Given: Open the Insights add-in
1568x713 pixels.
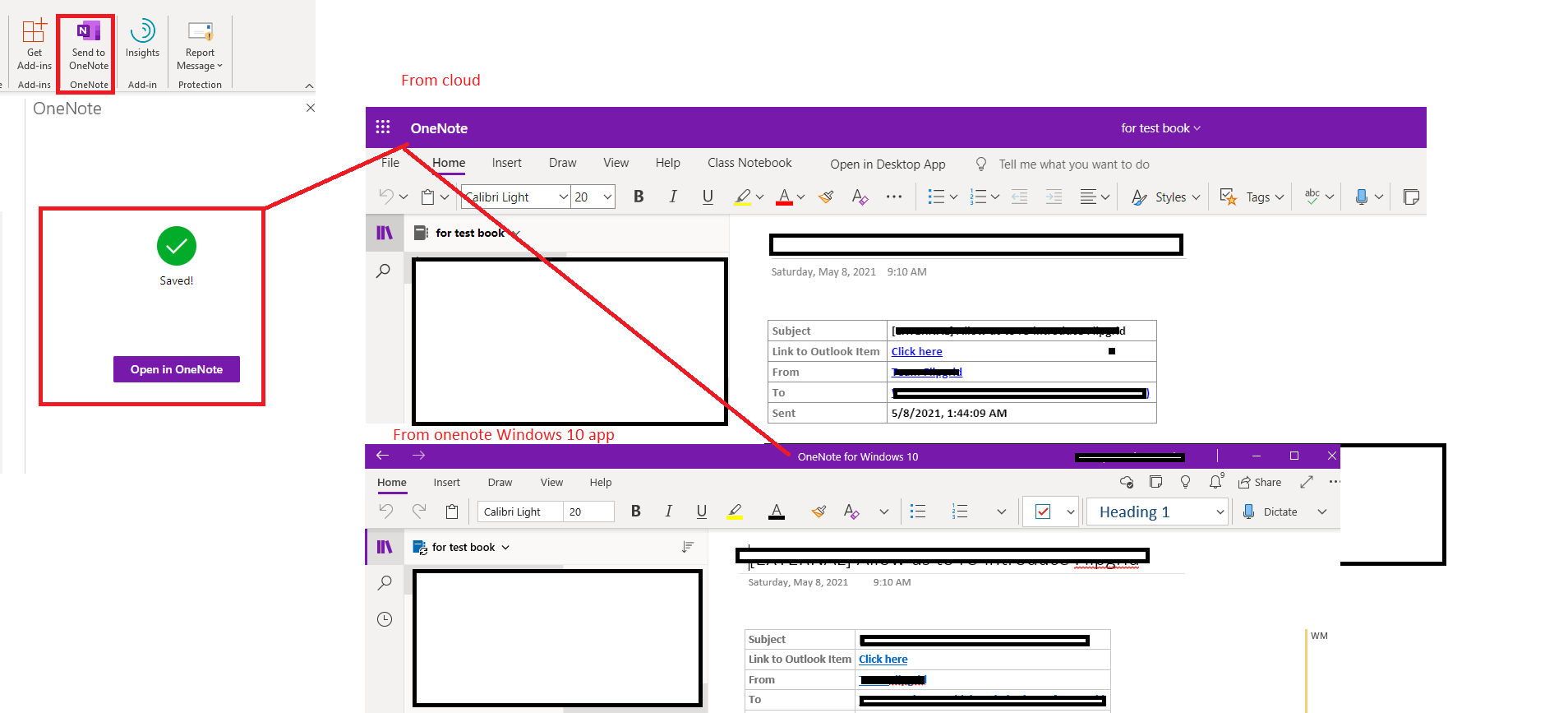Looking at the screenshot, I should [x=142, y=39].
